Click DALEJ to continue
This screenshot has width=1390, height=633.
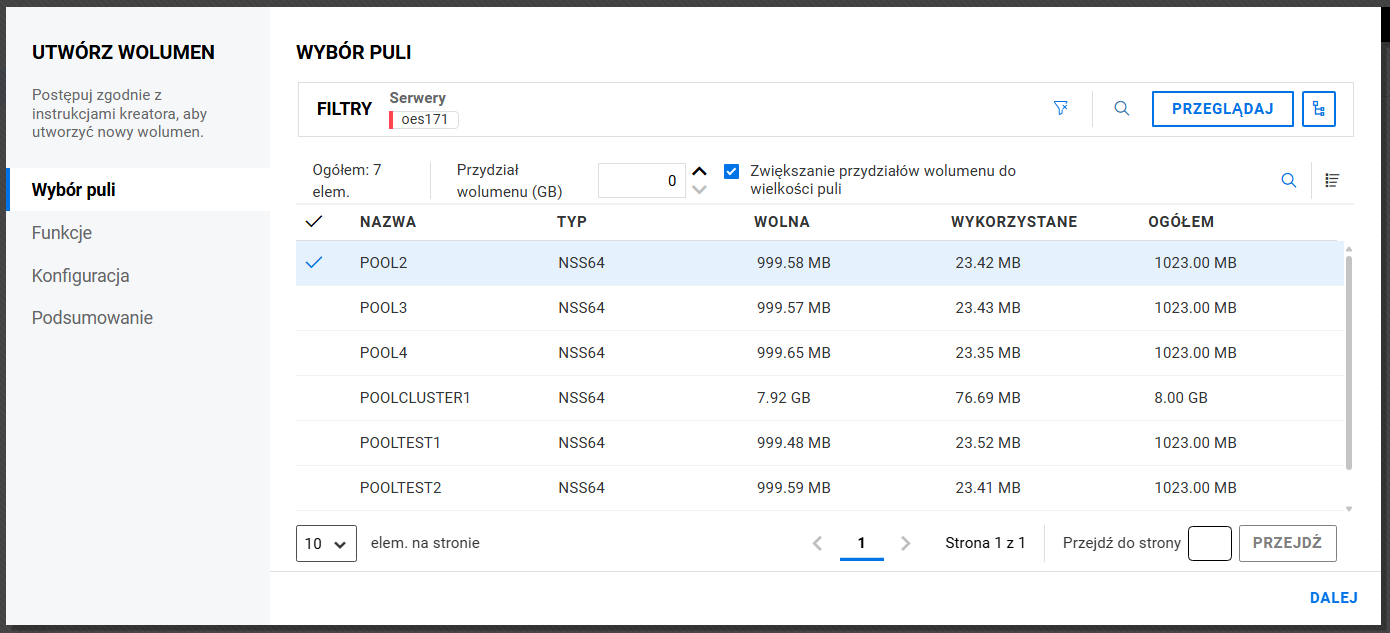point(1333,598)
